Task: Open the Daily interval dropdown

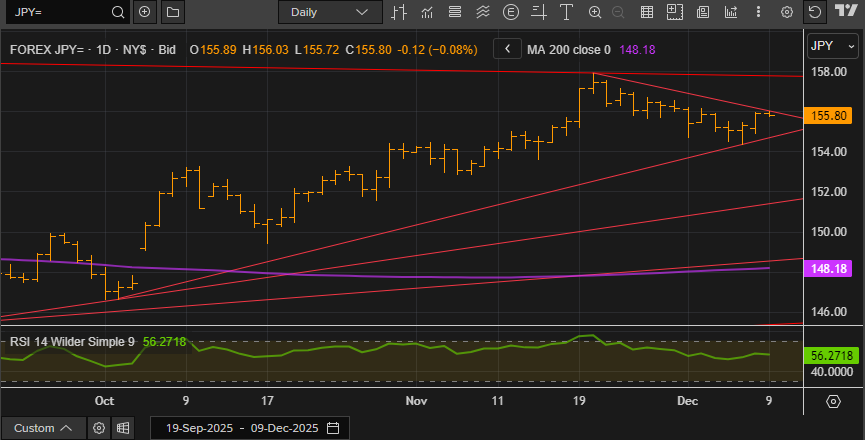Action: [x=329, y=12]
